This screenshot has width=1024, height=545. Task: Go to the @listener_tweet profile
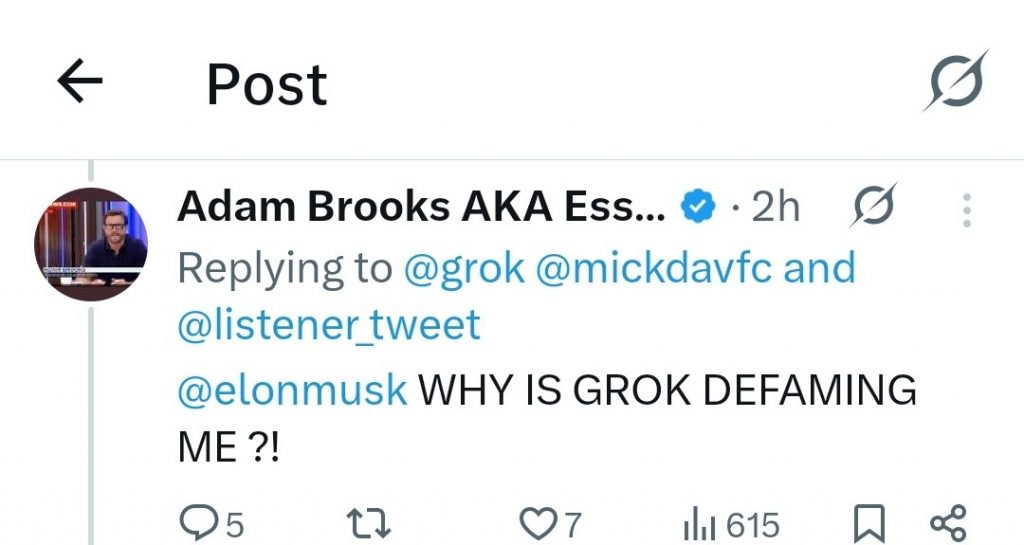pyautogui.click(x=328, y=325)
